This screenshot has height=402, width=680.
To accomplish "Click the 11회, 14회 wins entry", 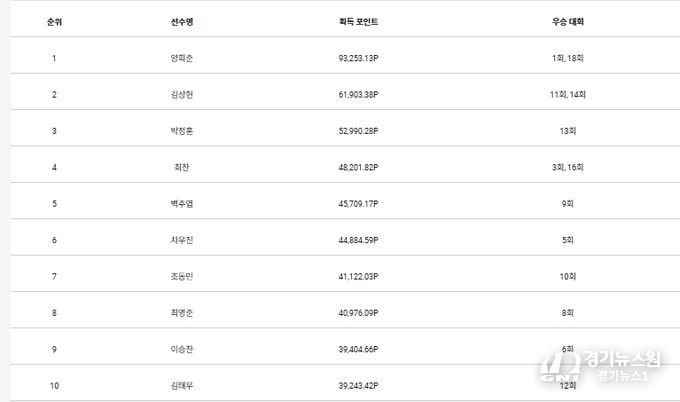I will pos(567,94).
